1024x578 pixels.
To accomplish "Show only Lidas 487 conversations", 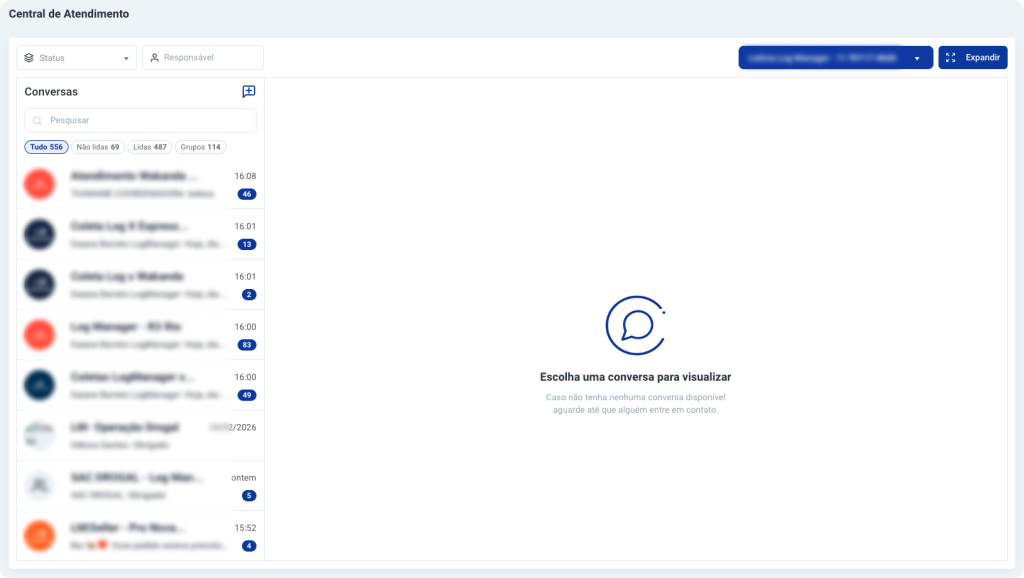I will 150,147.
